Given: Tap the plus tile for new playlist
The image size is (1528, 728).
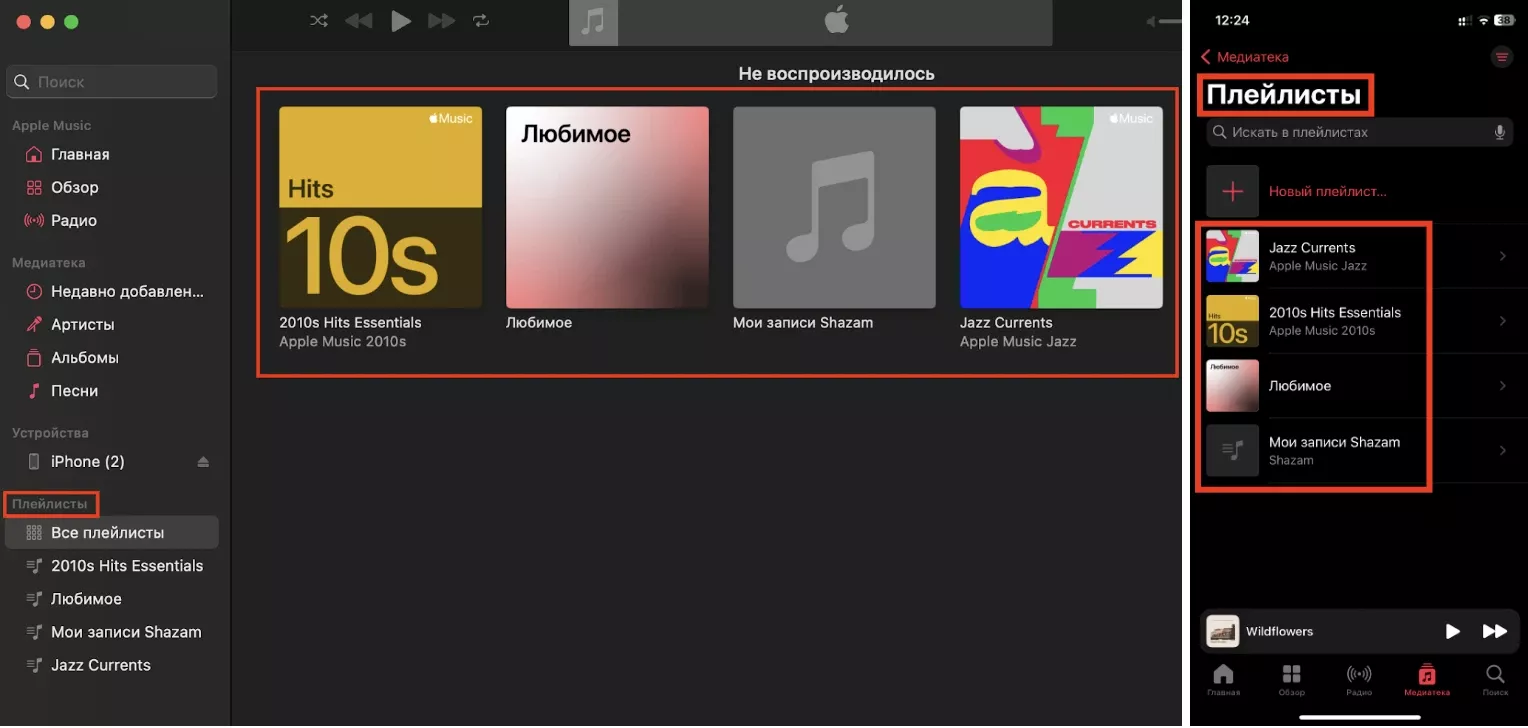Looking at the screenshot, I should point(1232,191).
